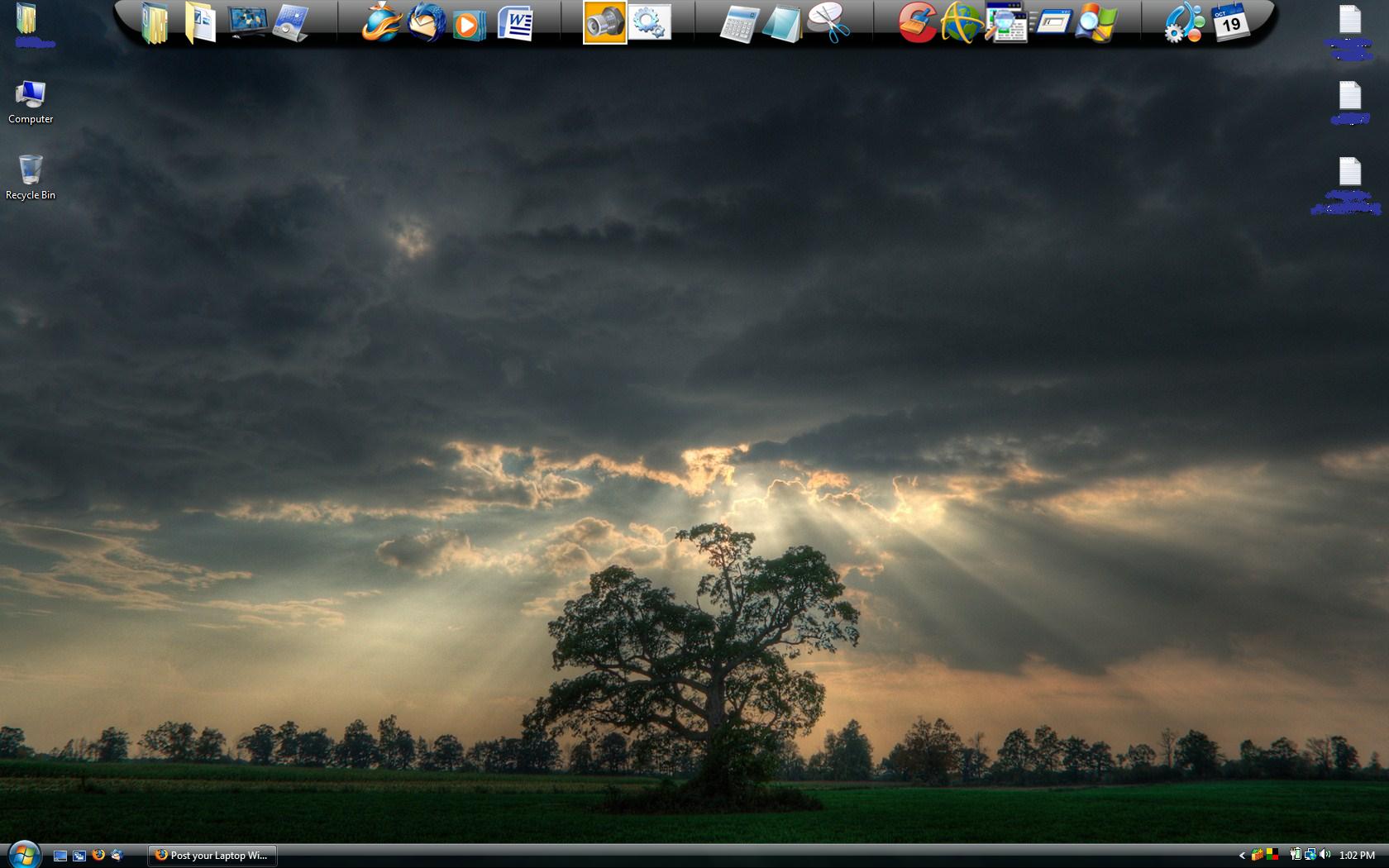Open Calculator from the dock

coord(737,23)
